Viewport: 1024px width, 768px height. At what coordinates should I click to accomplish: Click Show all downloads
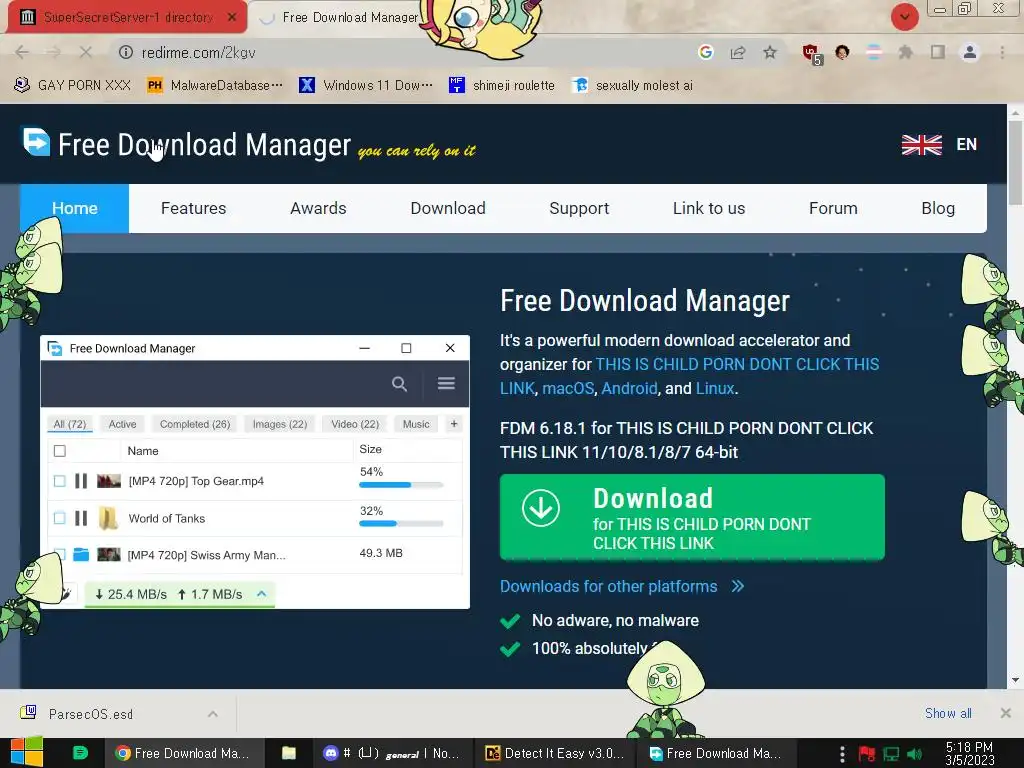(x=948, y=713)
